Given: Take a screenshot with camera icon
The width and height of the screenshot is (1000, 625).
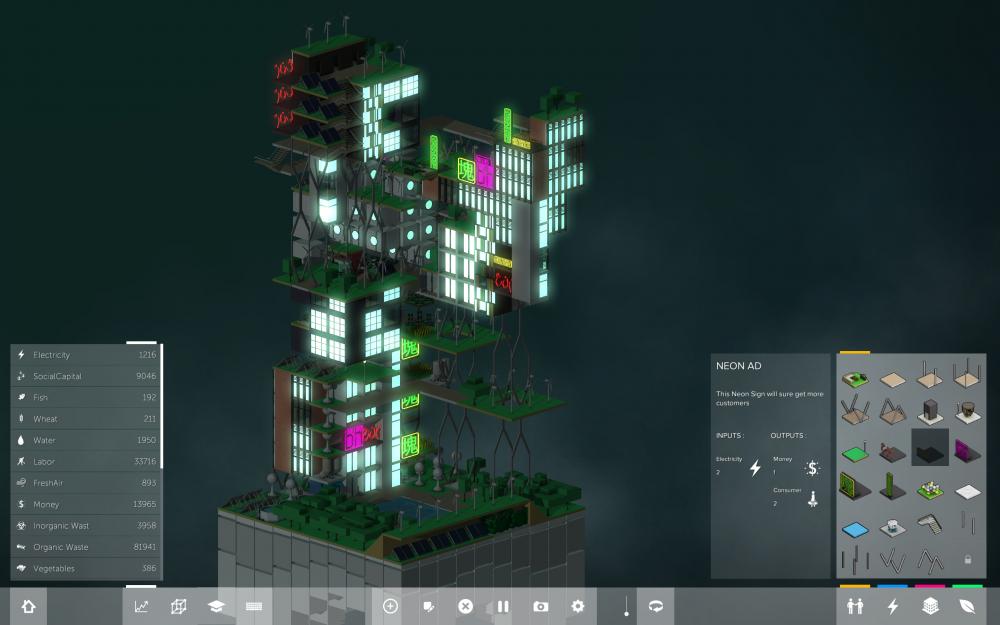Looking at the screenshot, I should 541,606.
